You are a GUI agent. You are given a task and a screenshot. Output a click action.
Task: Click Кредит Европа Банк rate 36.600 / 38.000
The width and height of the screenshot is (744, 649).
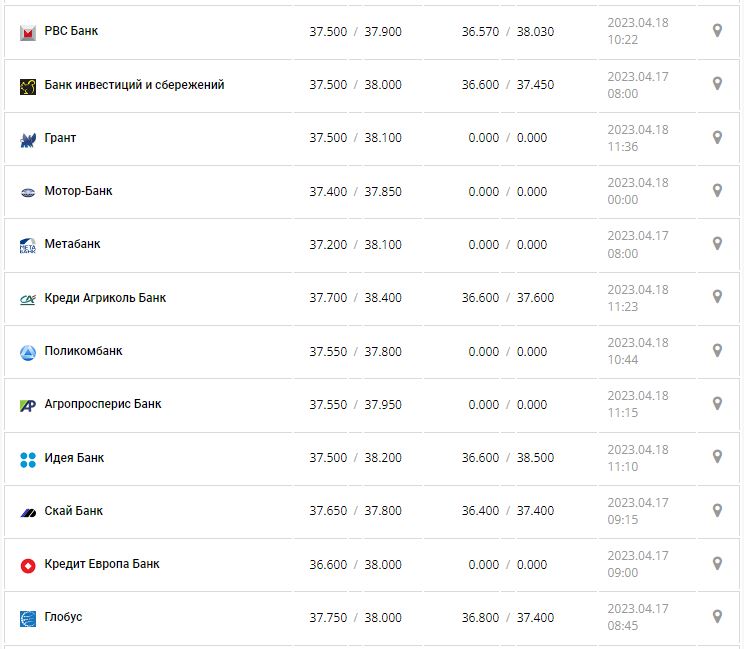click(355, 564)
